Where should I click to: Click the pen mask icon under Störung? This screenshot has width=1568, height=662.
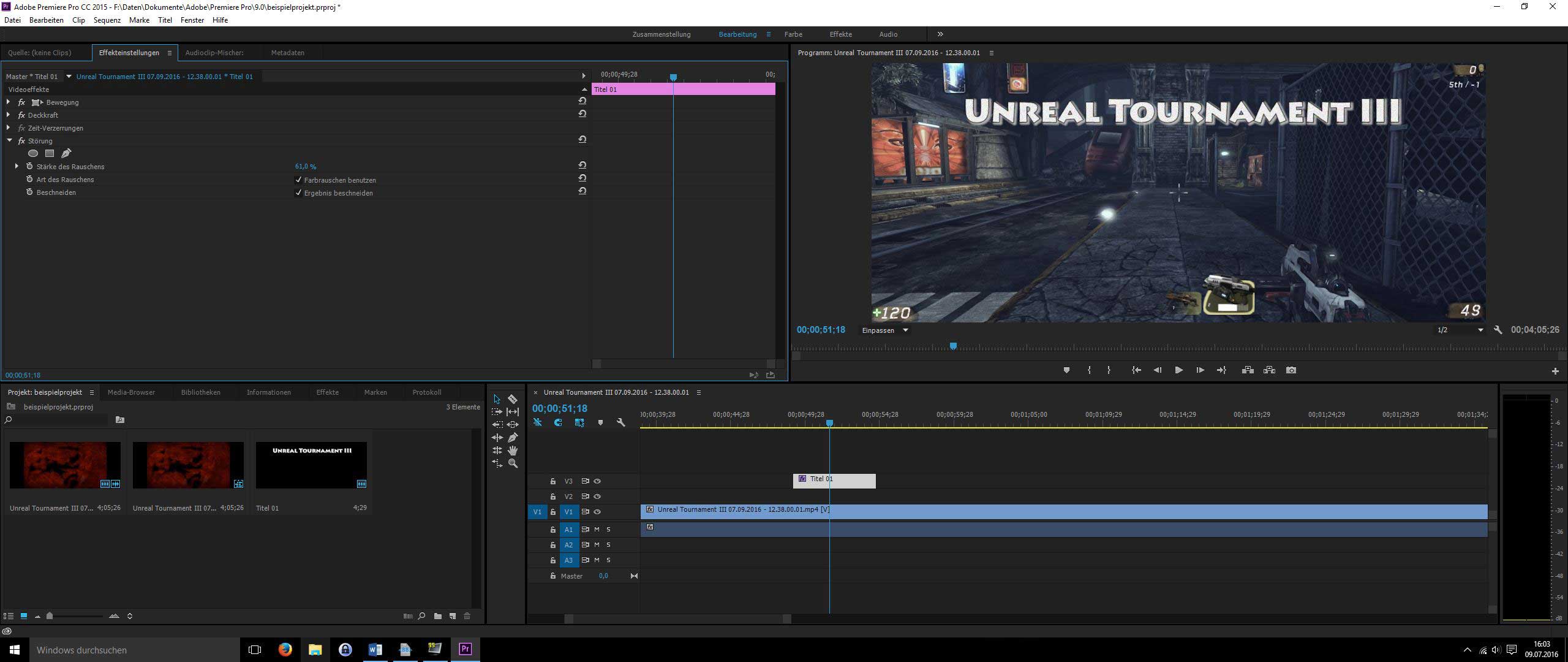point(66,153)
